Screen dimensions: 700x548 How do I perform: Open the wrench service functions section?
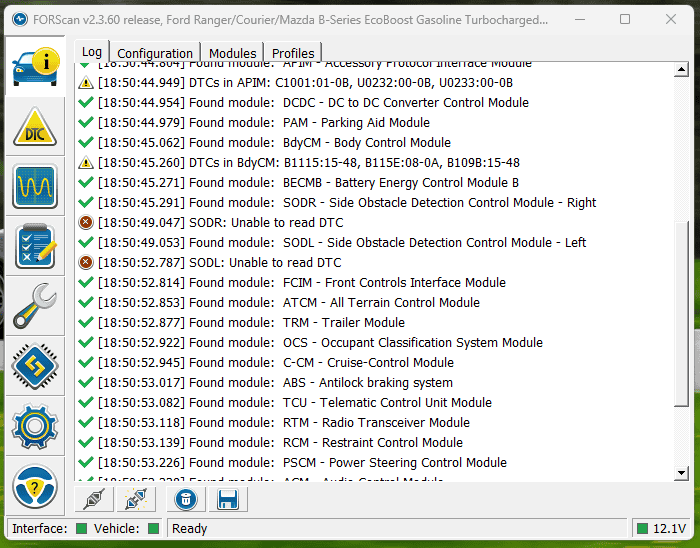(x=35, y=306)
